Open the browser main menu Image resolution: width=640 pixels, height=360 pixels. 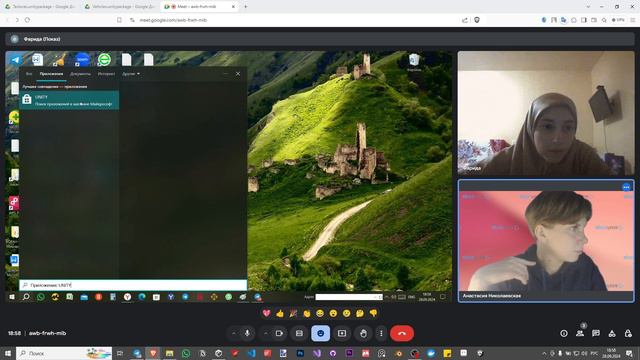click(632, 20)
